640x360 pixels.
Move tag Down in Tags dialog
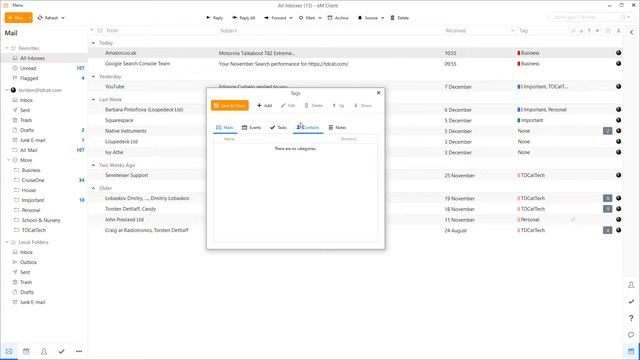[362, 105]
